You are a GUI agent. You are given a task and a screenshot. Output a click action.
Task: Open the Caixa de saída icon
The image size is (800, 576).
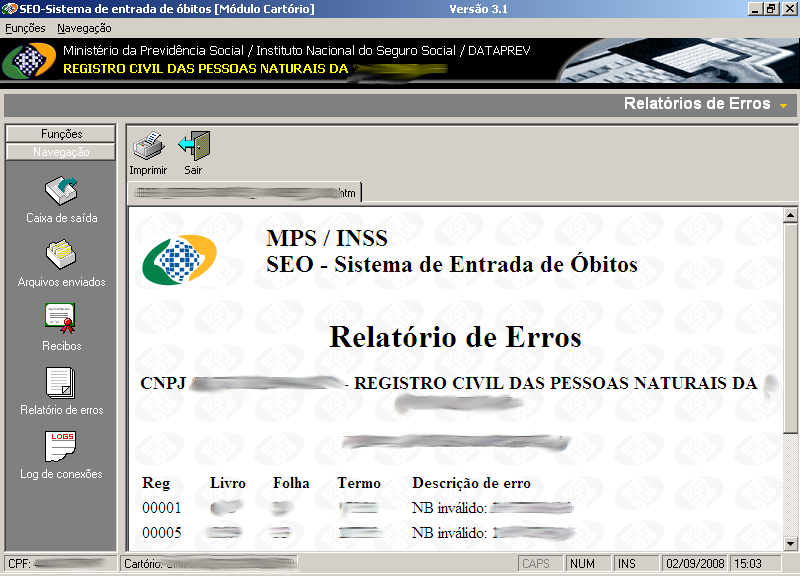click(61, 191)
